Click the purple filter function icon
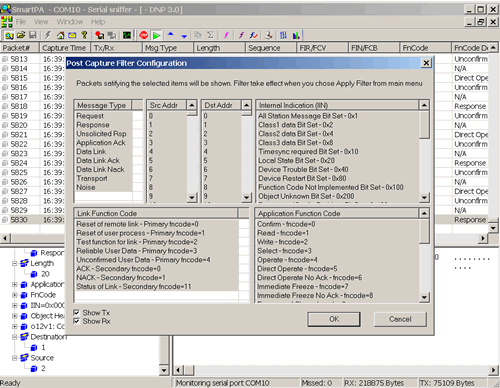Image resolution: width=500 pixels, height=388 pixels. [241, 35]
